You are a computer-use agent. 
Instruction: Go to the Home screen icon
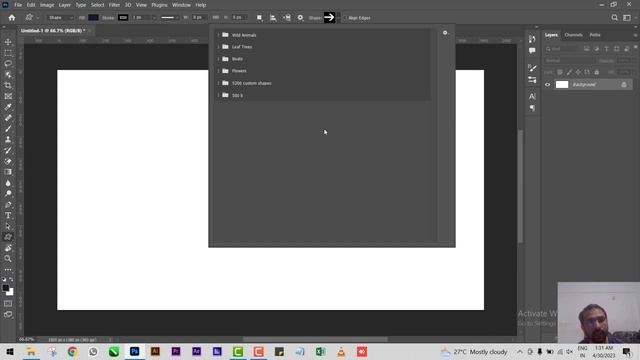point(11,18)
